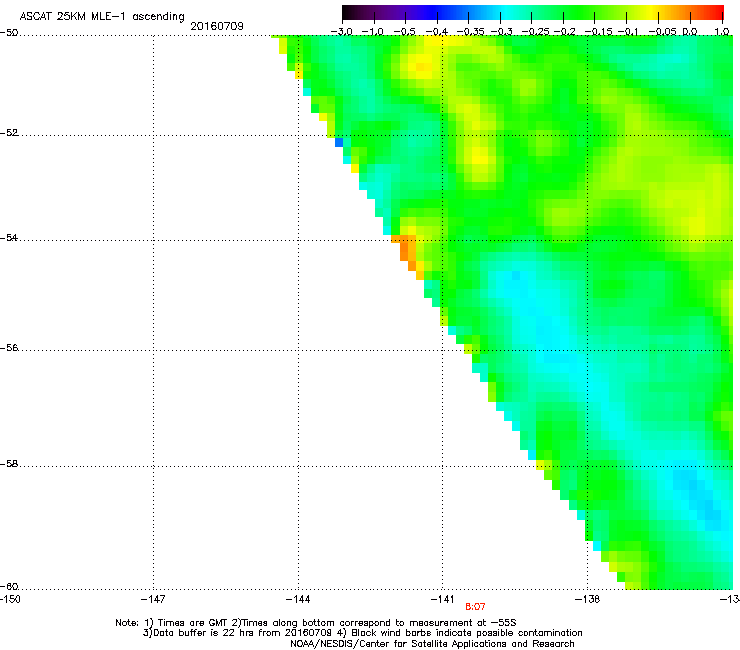Click the -0.4 colorbar tick label
The width and height of the screenshot is (740, 650).
tap(437, 31)
